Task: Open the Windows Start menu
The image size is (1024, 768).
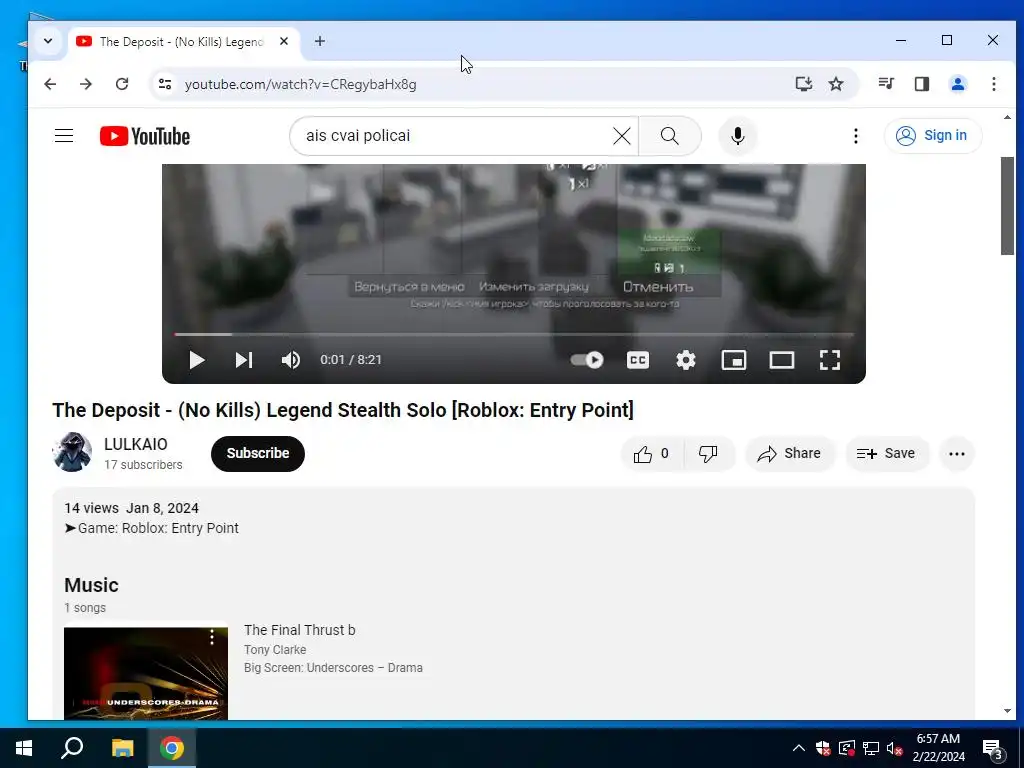Action: (24, 748)
